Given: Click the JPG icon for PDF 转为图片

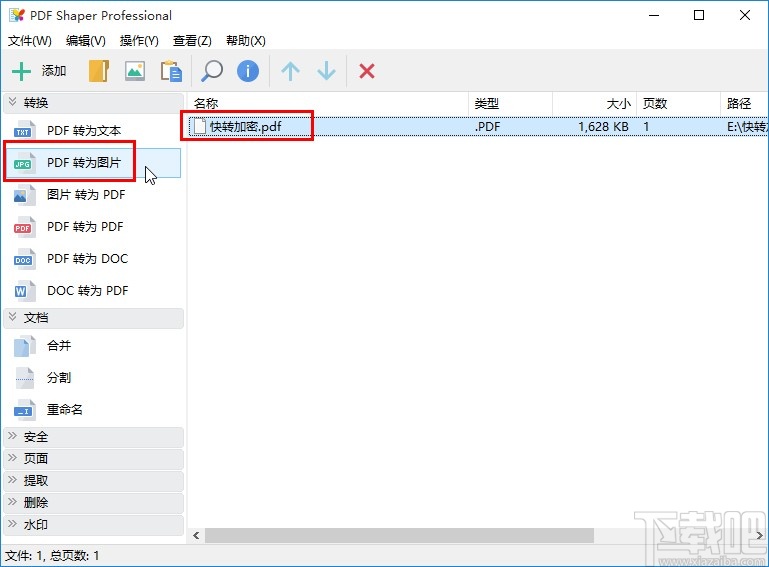Looking at the screenshot, I should click(25, 162).
